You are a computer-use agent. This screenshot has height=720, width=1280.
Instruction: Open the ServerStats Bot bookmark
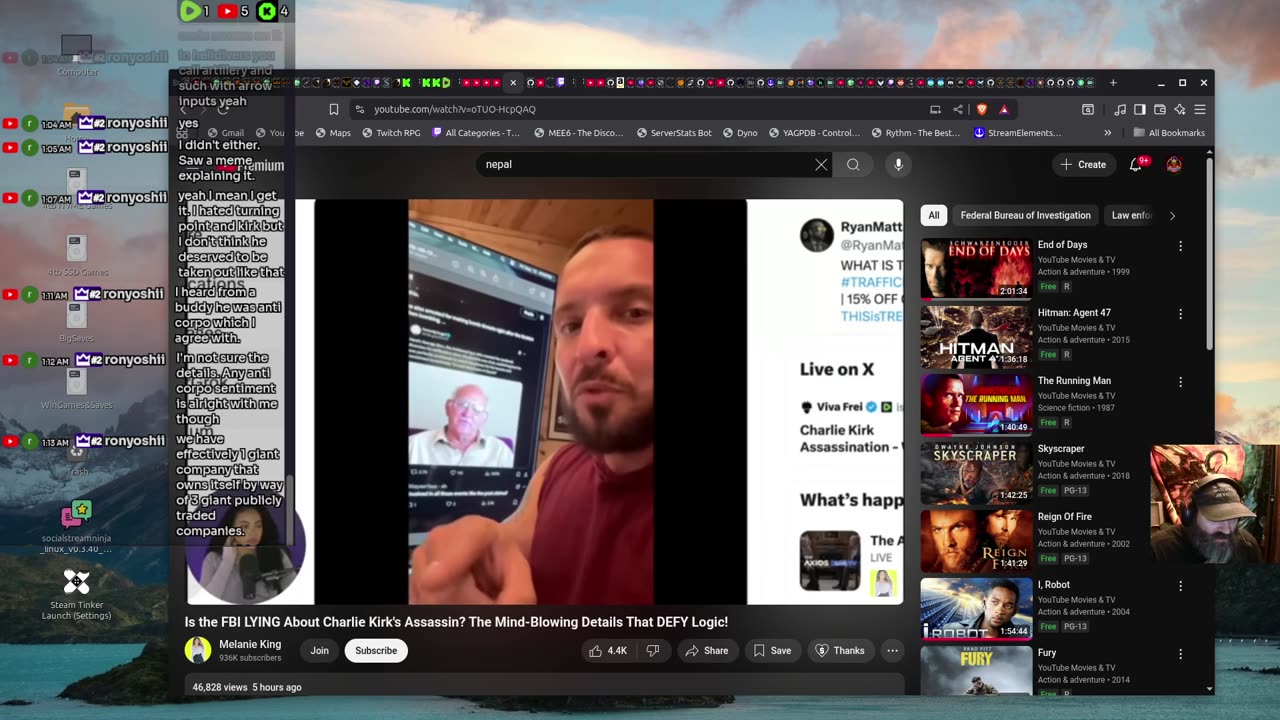coord(674,133)
